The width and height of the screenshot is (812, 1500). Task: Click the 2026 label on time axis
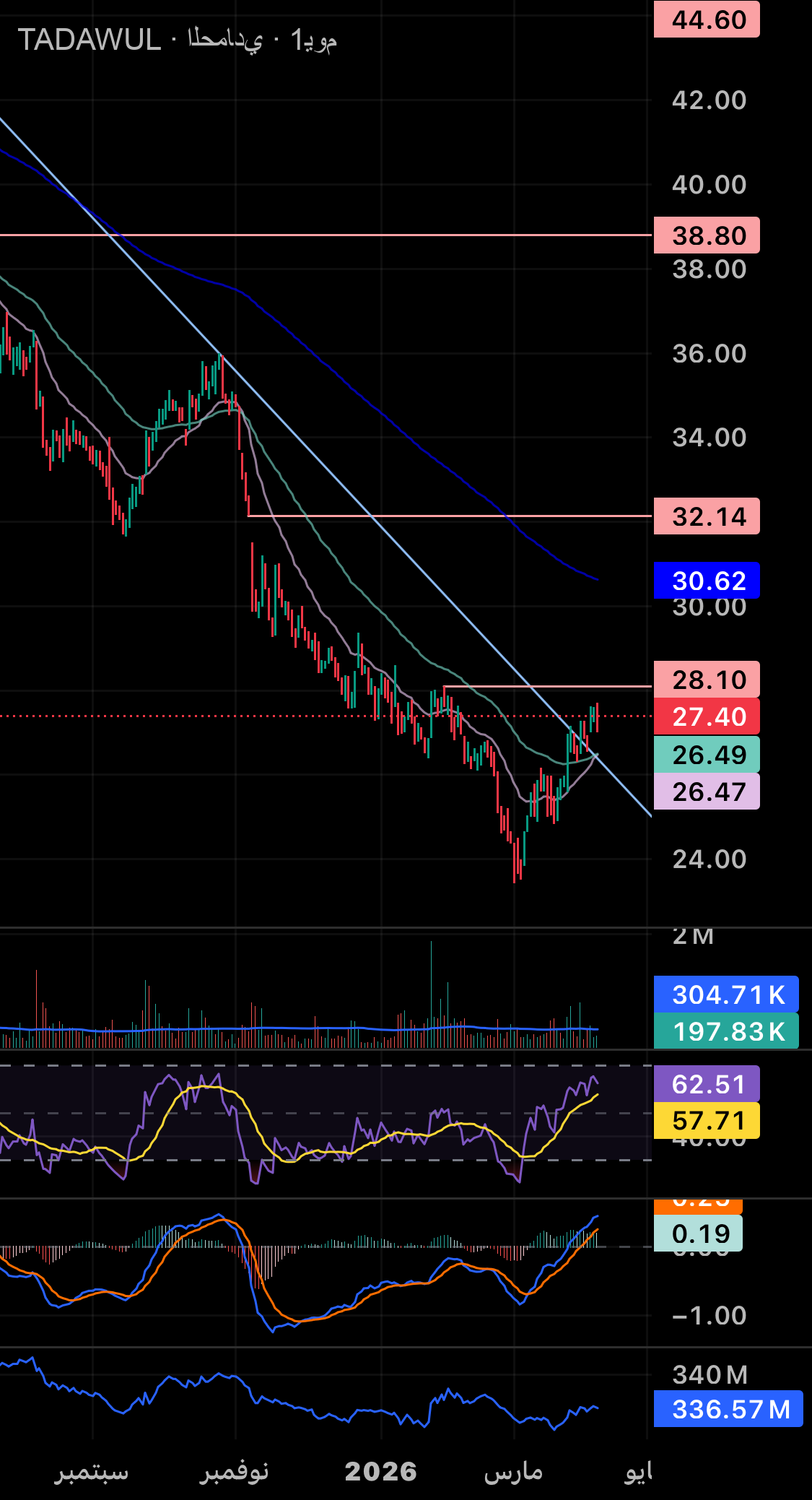coord(380,1471)
